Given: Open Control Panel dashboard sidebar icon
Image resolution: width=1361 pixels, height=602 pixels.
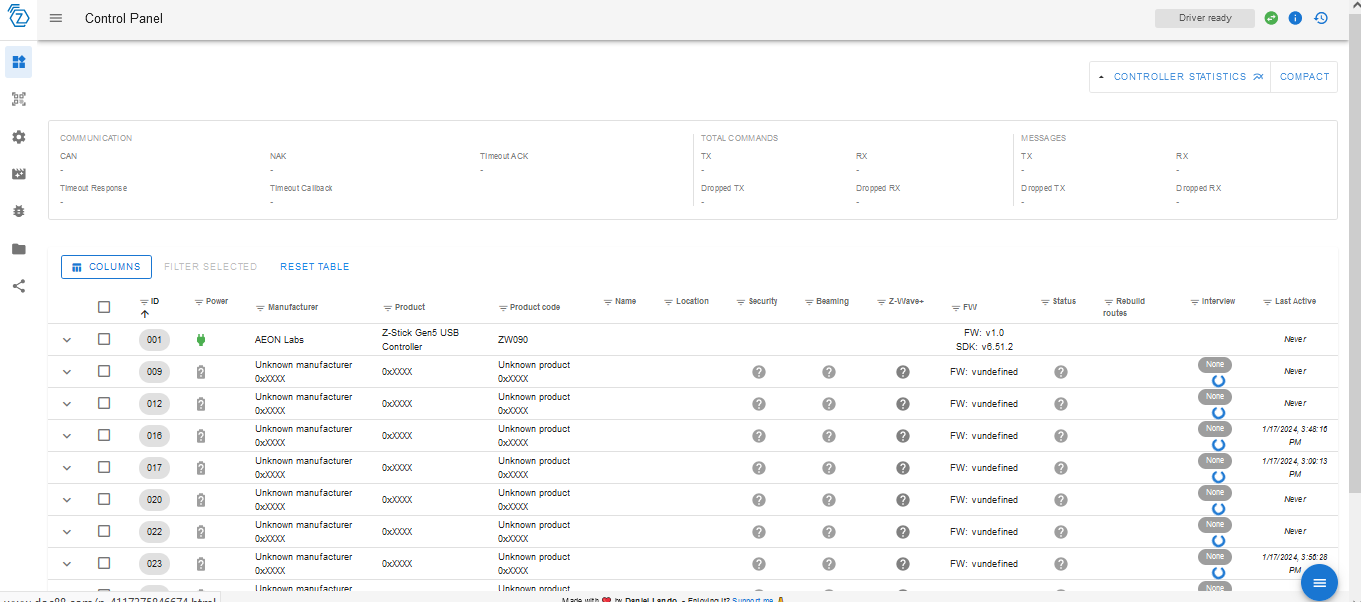Looking at the screenshot, I should point(18,62).
